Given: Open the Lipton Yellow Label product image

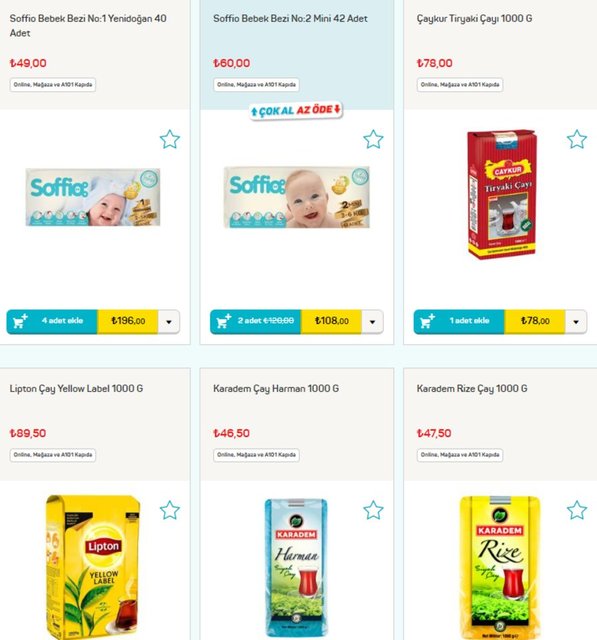Looking at the screenshot, I should pos(93,567).
